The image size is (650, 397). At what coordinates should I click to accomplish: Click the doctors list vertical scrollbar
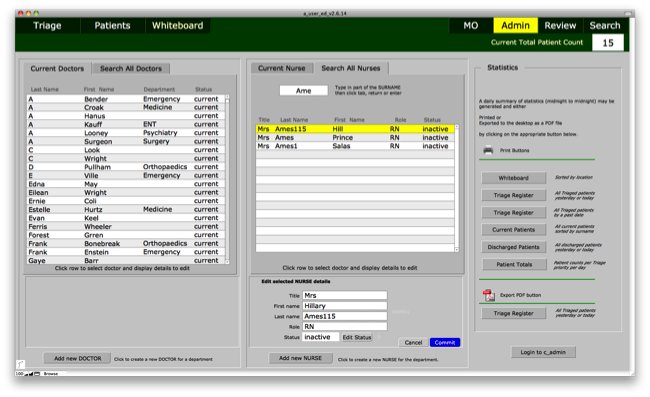point(227,179)
